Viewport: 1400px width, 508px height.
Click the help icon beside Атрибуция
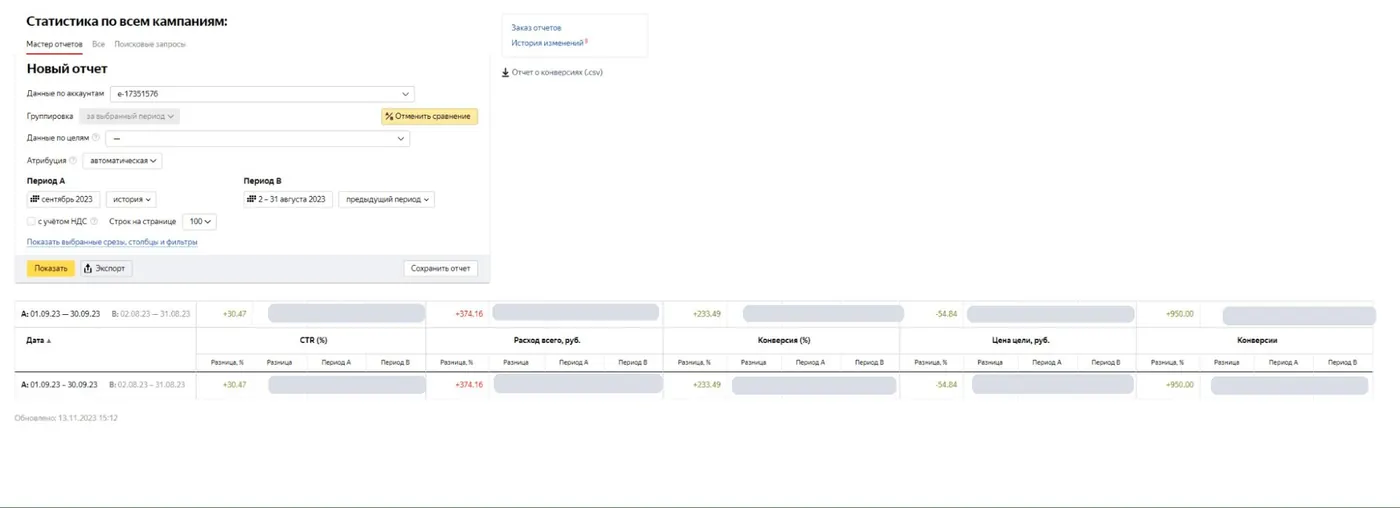pyautogui.click(x=73, y=160)
